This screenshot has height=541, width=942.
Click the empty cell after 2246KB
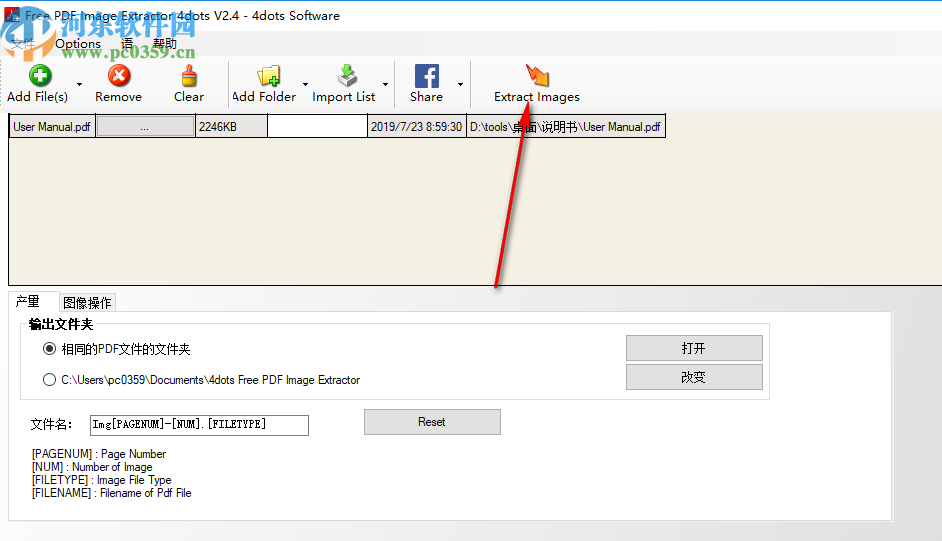click(x=317, y=127)
